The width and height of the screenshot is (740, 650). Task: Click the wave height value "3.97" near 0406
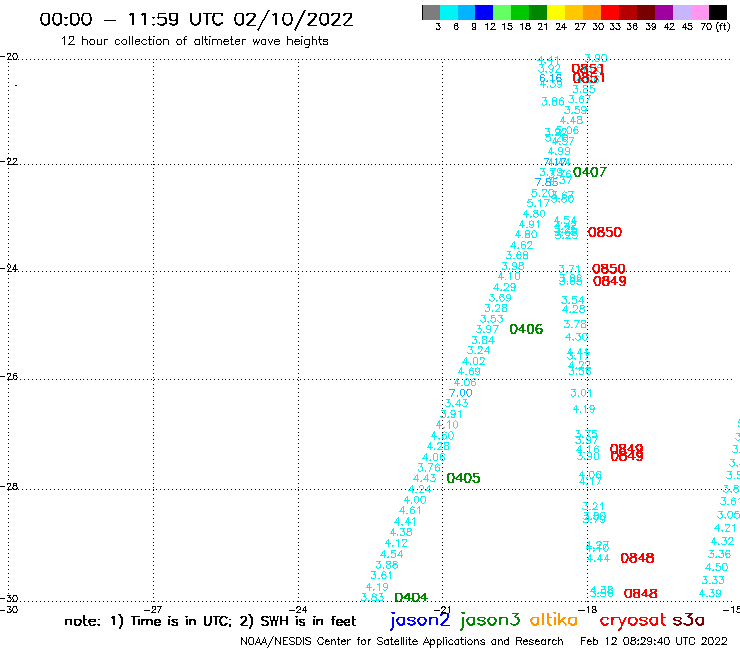487,329
